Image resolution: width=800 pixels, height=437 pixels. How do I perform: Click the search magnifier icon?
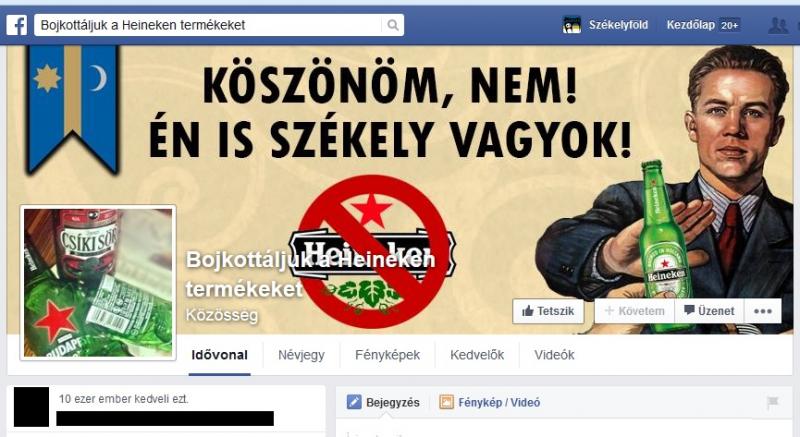[392, 25]
